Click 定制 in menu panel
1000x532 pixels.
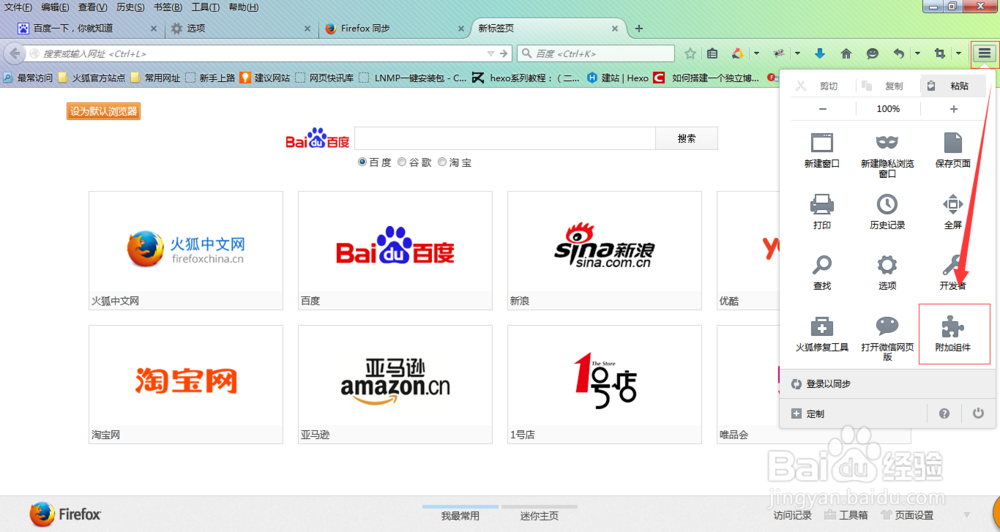[808, 413]
